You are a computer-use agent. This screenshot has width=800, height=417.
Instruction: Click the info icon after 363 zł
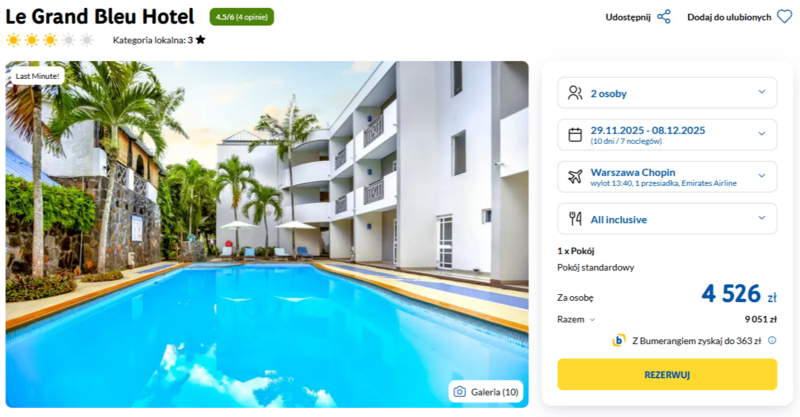point(772,340)
